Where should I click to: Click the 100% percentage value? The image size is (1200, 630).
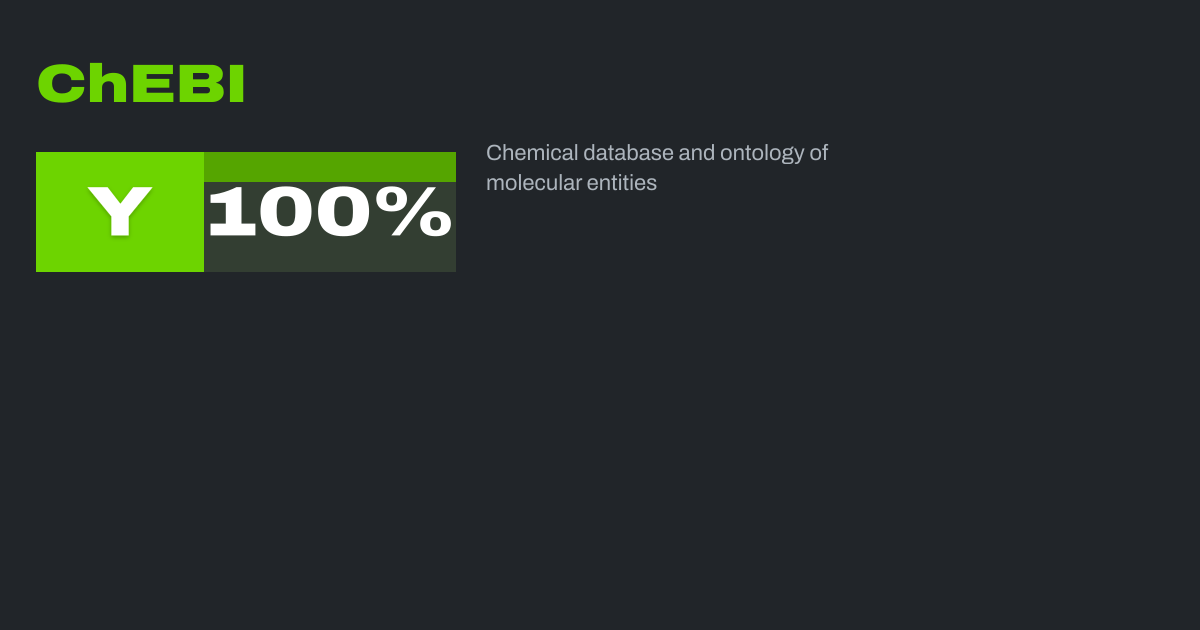pos(329,212)
